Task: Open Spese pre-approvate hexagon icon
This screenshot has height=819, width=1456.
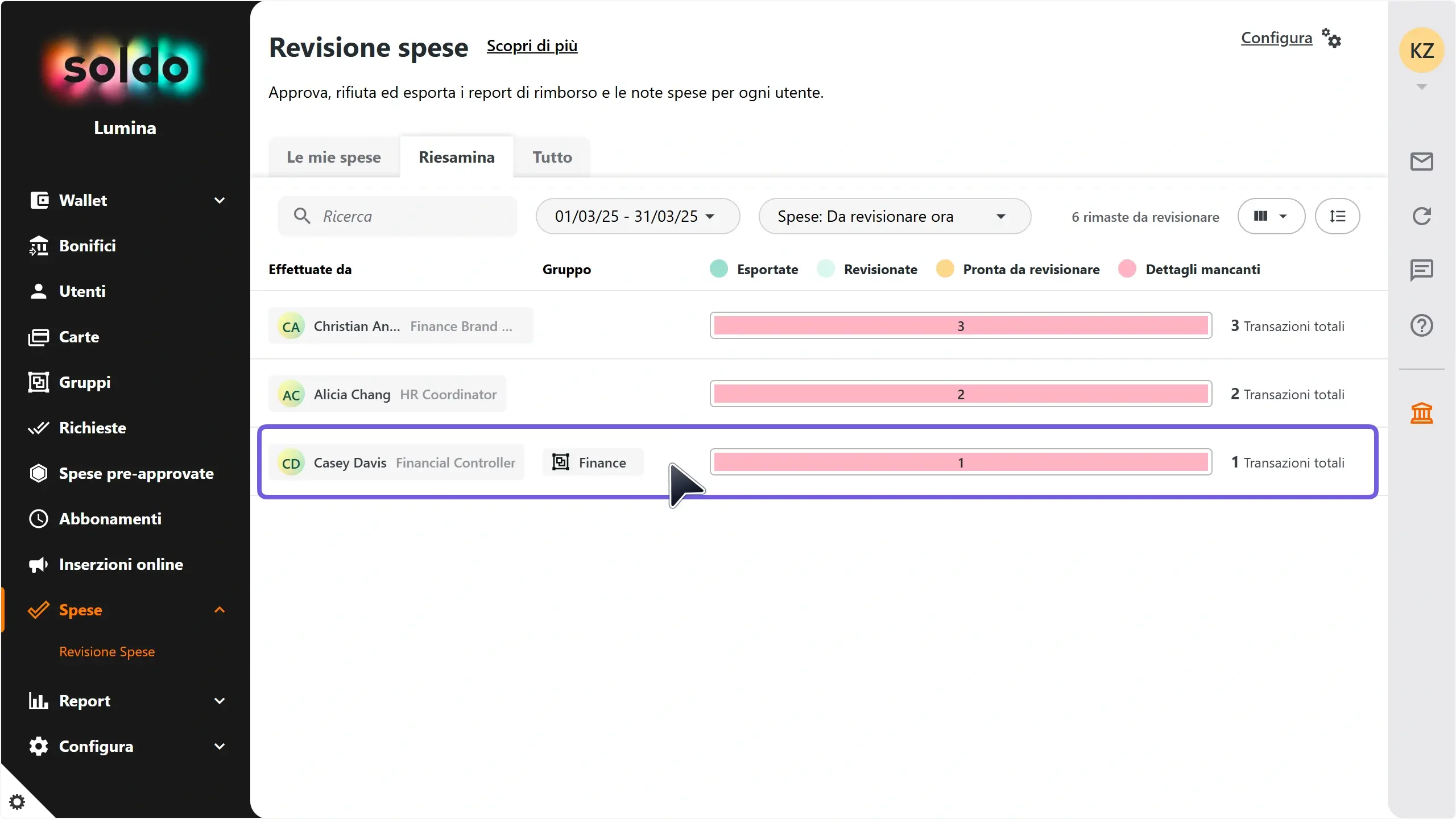Action: (39, 473)
